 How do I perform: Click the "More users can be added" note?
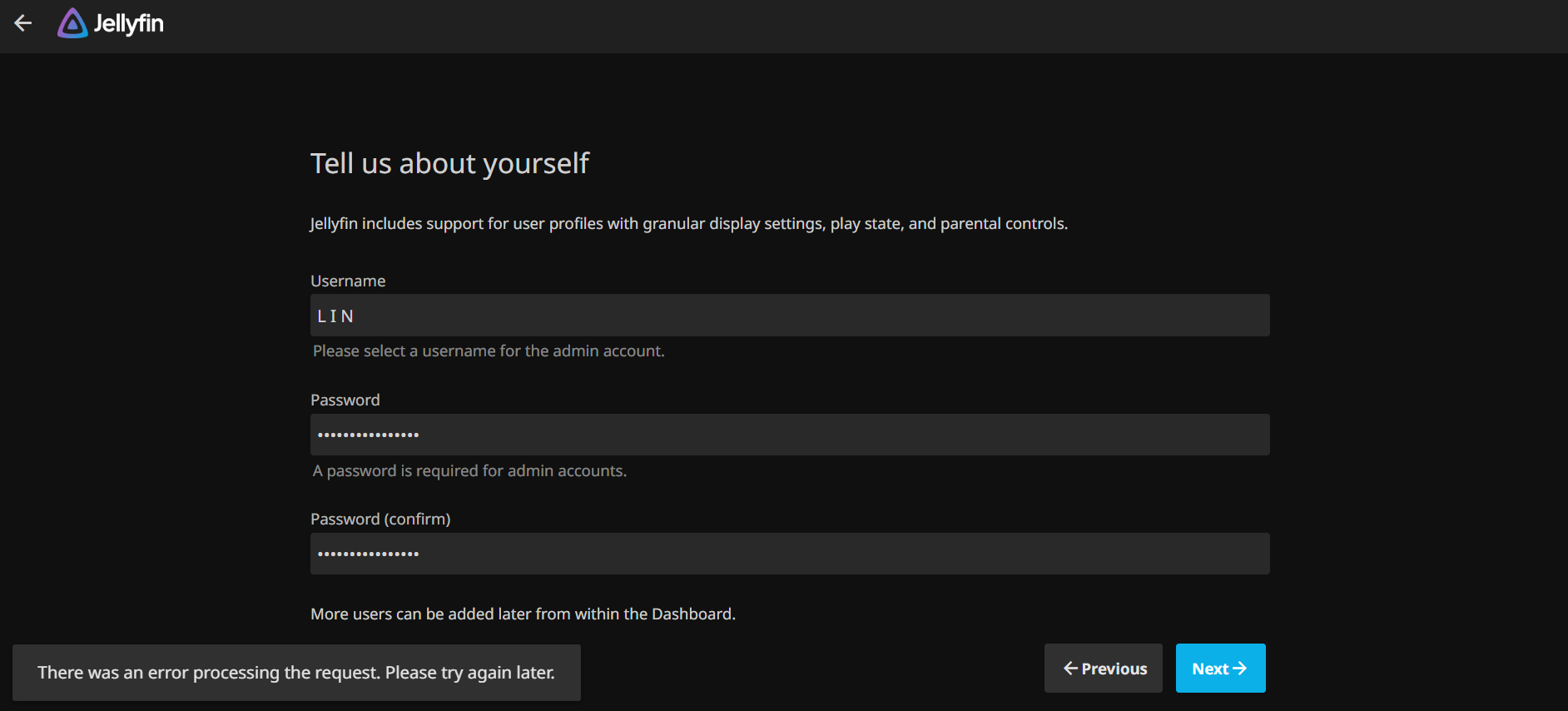(523, 614)
